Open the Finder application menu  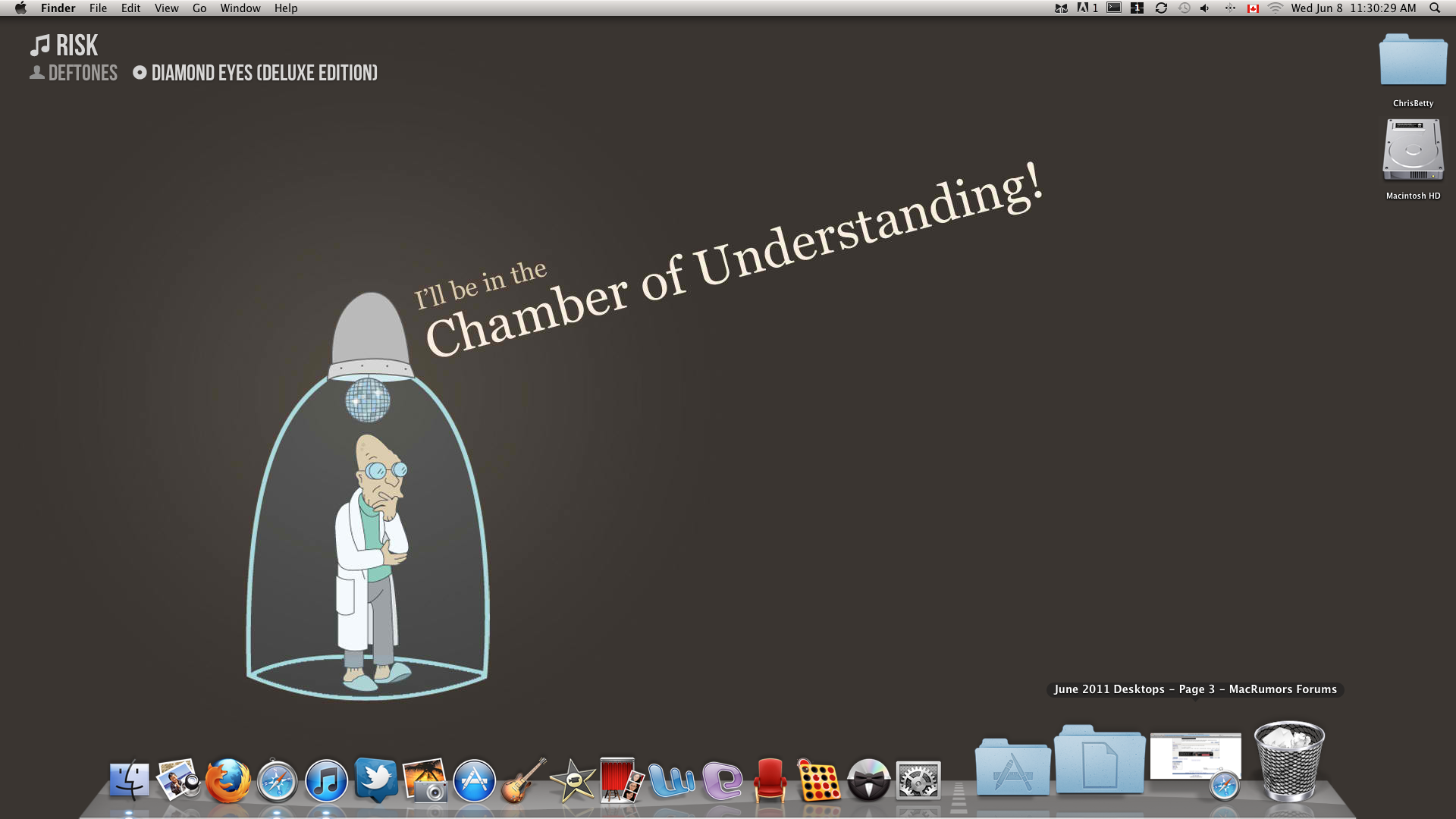click(x=58, y=8)
